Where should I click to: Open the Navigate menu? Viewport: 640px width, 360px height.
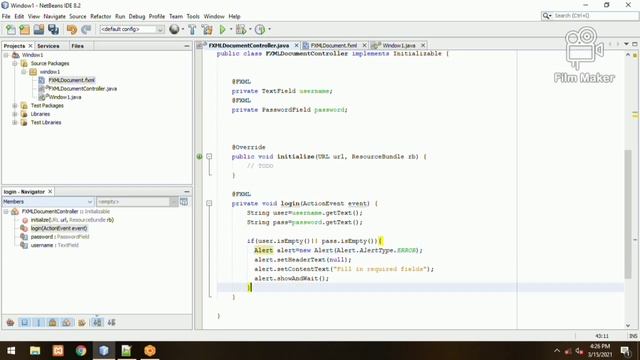pos(55,16)
